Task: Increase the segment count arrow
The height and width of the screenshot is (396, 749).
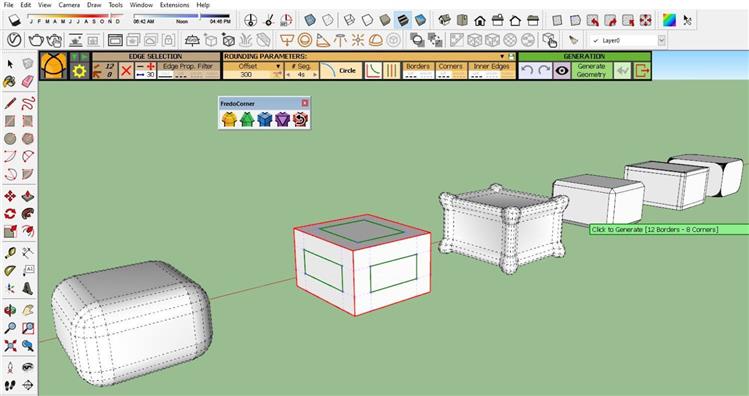Action: 315,75
